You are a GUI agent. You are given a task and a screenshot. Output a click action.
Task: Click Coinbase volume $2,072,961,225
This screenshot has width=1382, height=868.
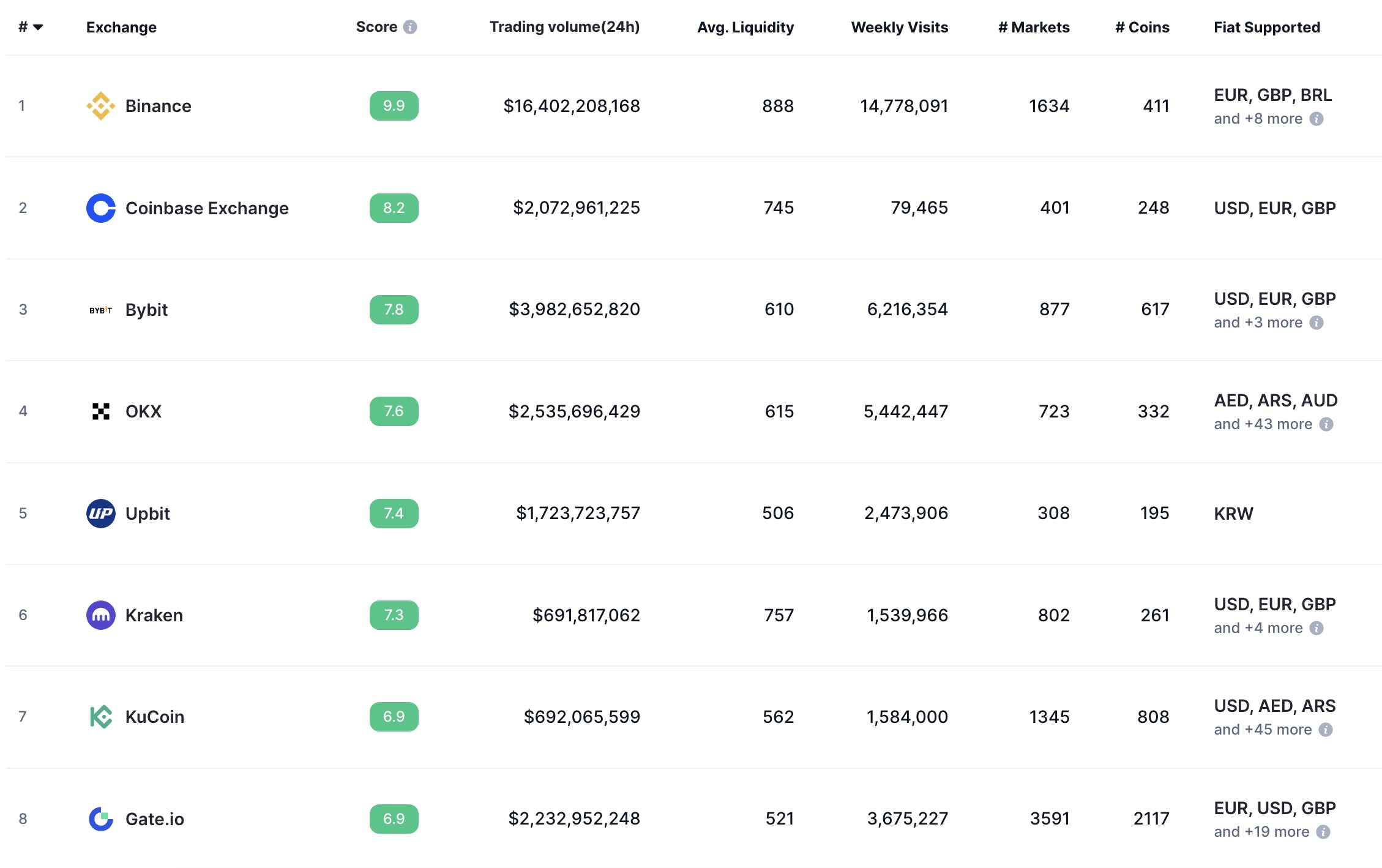577,208
